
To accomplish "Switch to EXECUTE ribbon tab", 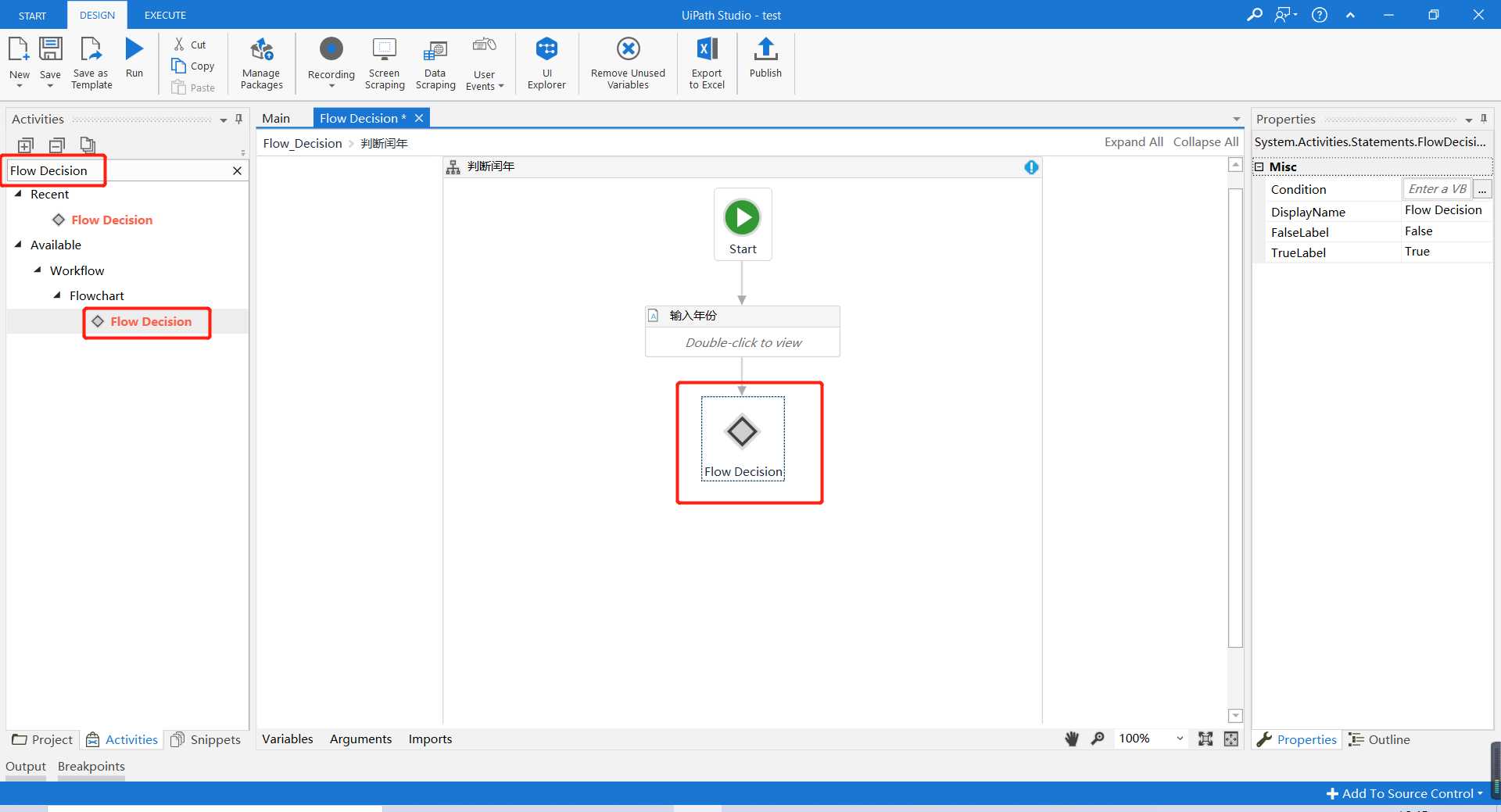I will click(x=165, y=15).
